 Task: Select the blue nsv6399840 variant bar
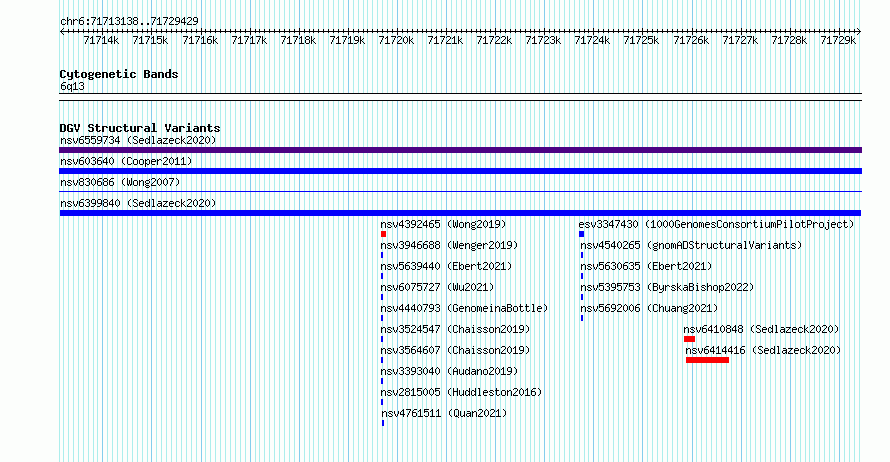(460, 213)
